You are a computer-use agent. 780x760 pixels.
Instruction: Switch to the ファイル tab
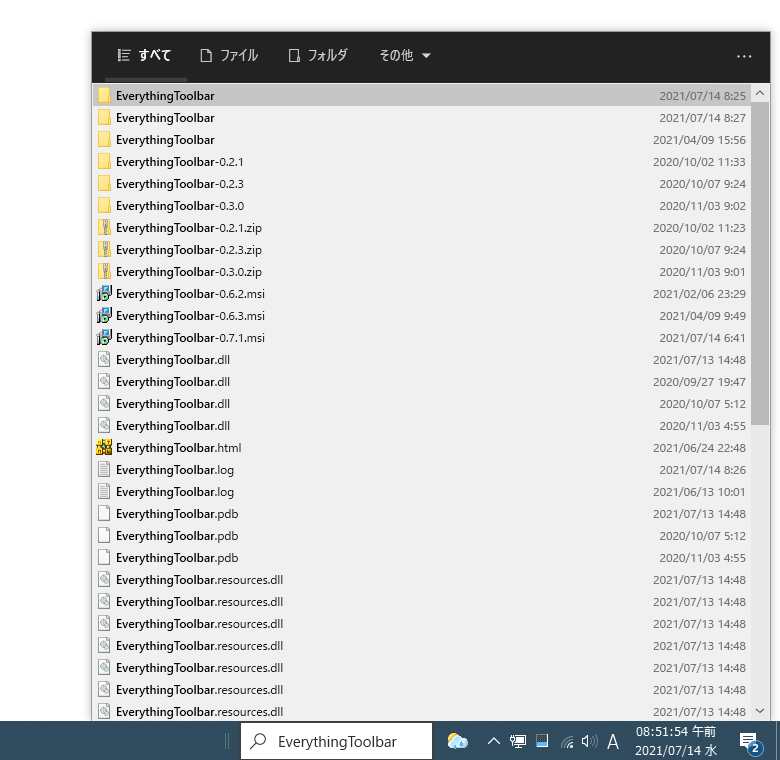click(229, 55)
